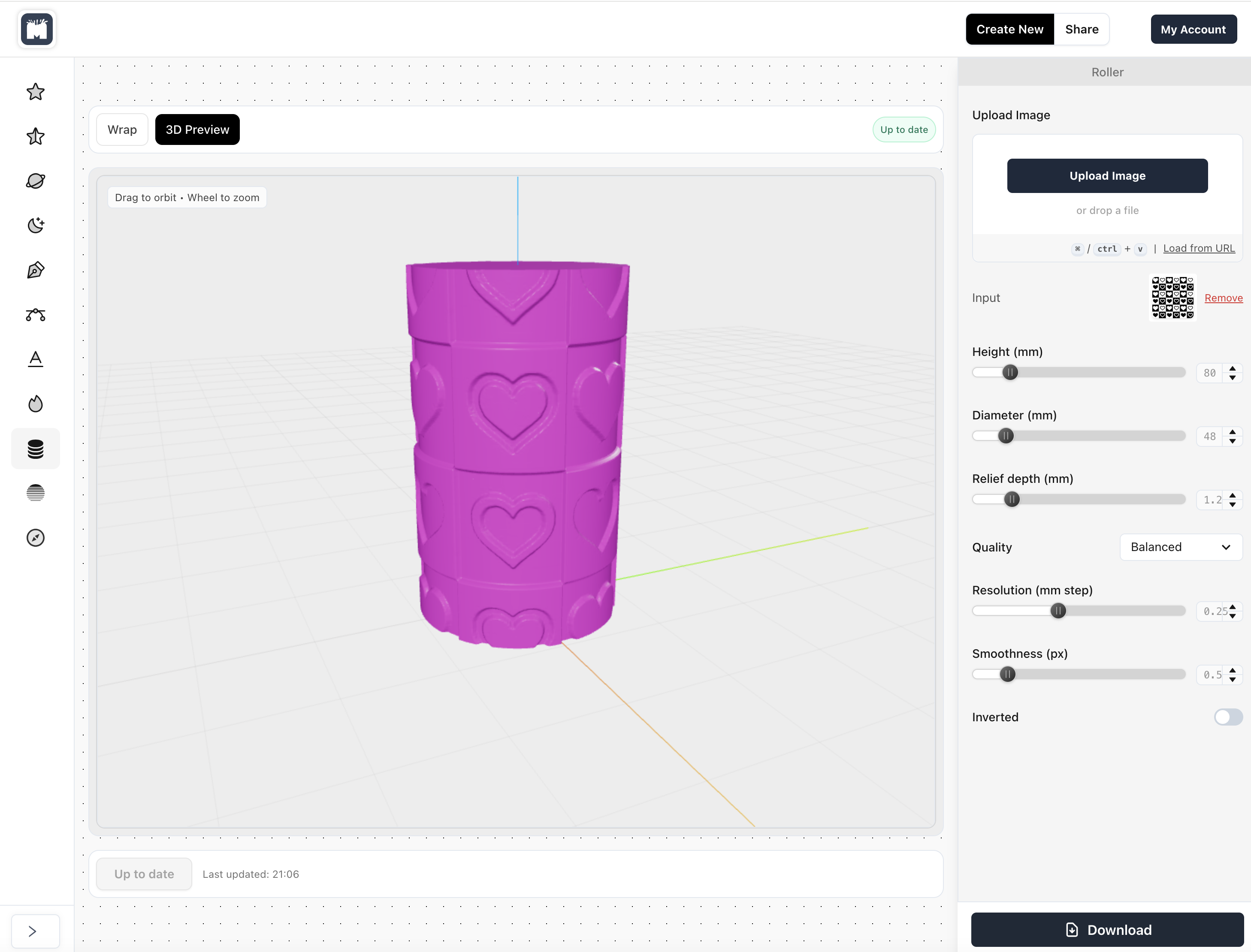The height and width of the screenshot is (952, 1251).
Task: Select the 3D Preview tab
Action: click(197, 130)
